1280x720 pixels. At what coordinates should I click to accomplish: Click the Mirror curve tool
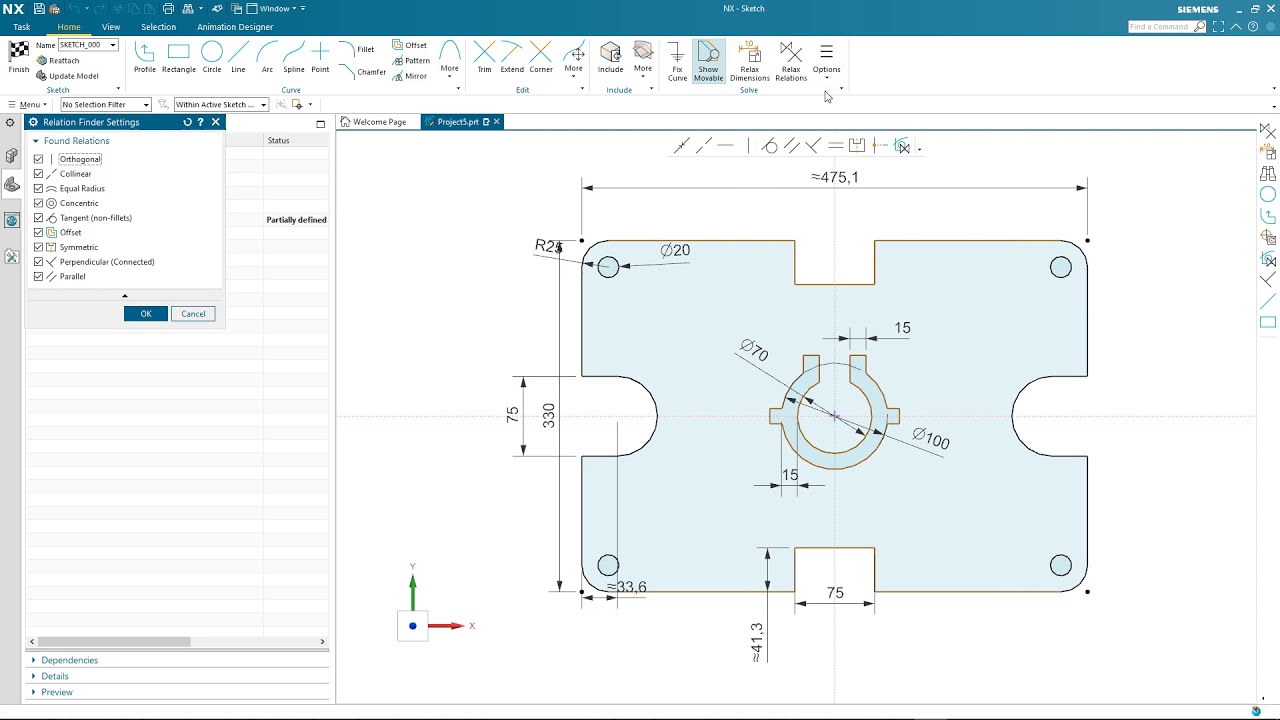[410, 76]
